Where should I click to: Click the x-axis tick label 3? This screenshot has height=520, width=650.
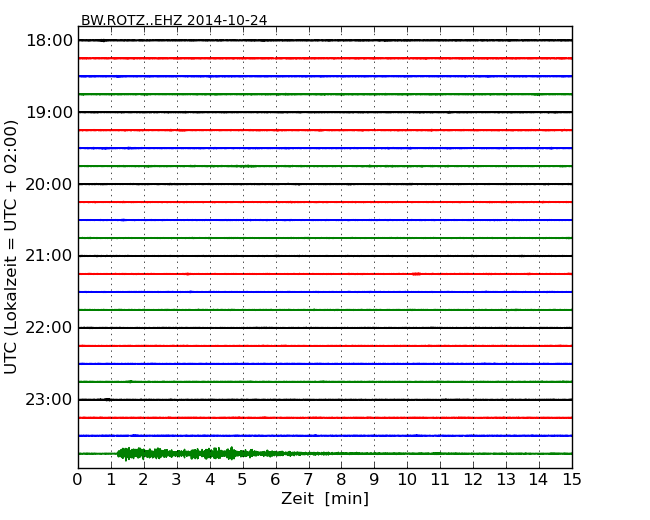(x=177, y=480)
